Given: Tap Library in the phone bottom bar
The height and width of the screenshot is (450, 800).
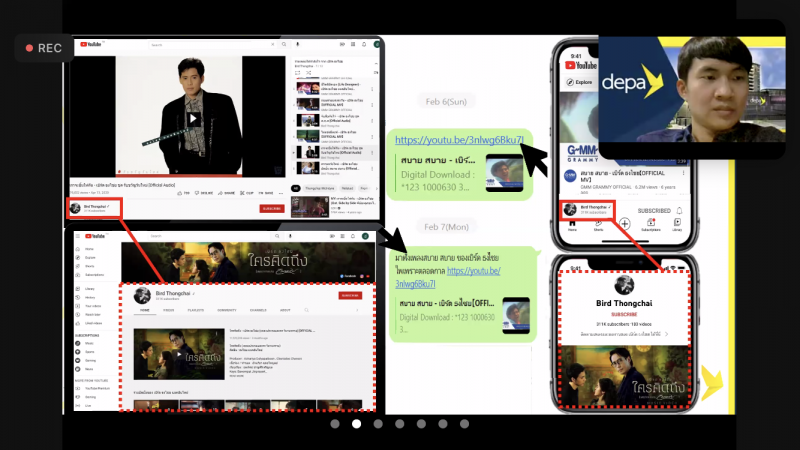Looking at the screenshot, I should coord(677,224).
